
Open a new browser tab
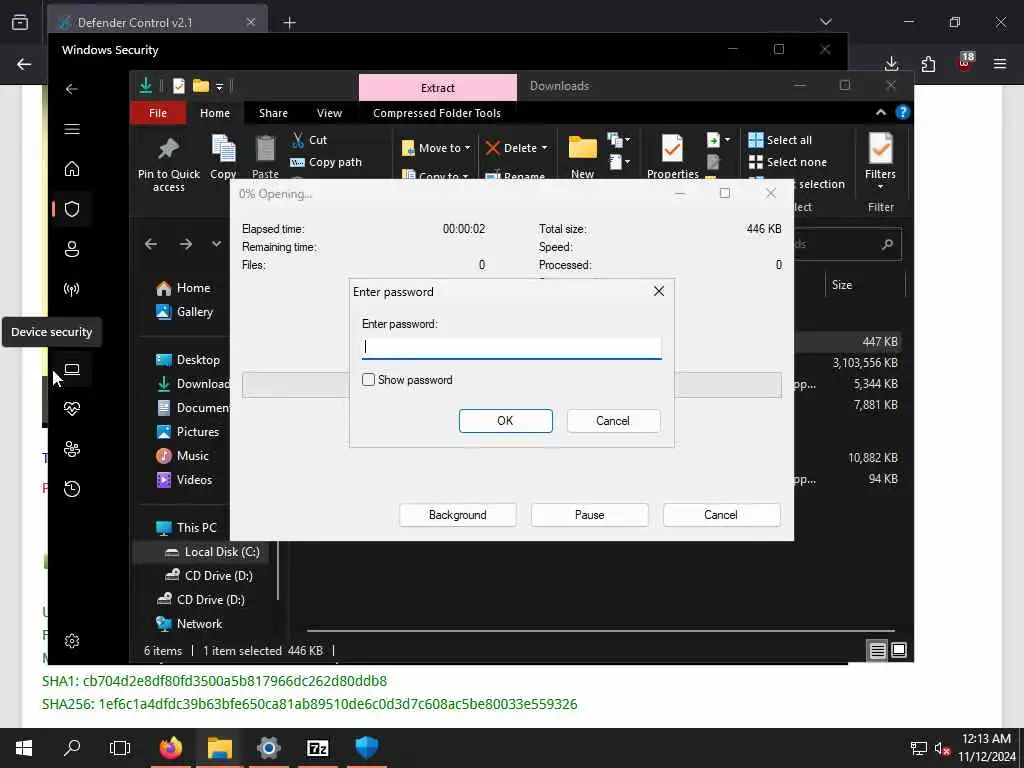(x=289, y=23)
